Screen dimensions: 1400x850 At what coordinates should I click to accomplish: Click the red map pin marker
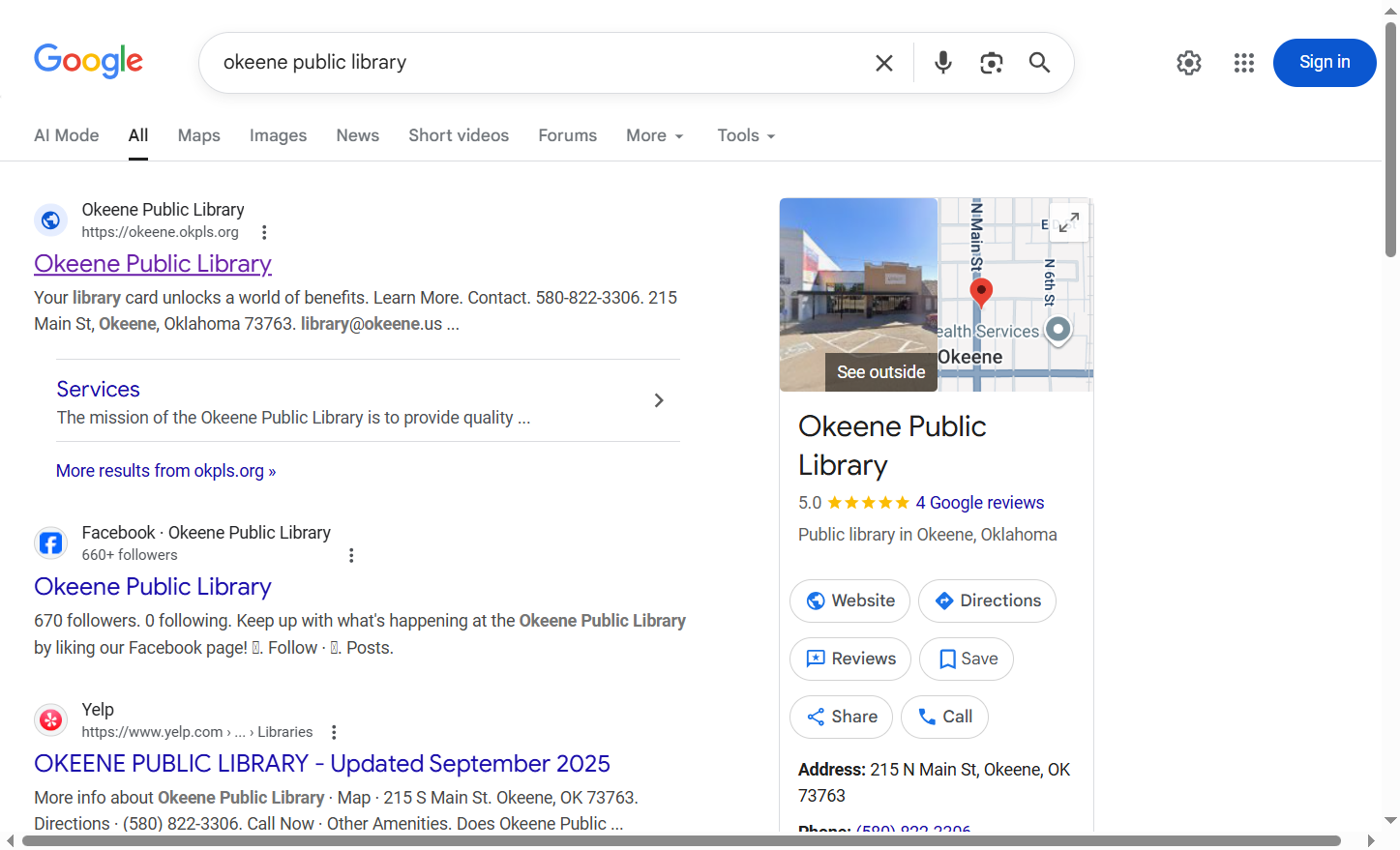[x=981, y=293]
